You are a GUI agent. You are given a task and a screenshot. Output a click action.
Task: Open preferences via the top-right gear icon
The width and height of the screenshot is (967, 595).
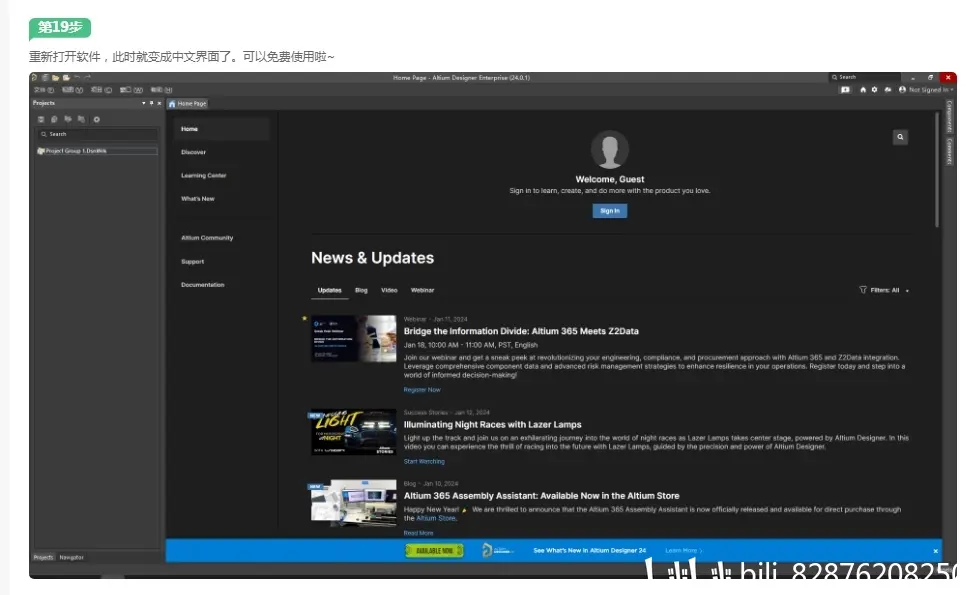(874, 90)
